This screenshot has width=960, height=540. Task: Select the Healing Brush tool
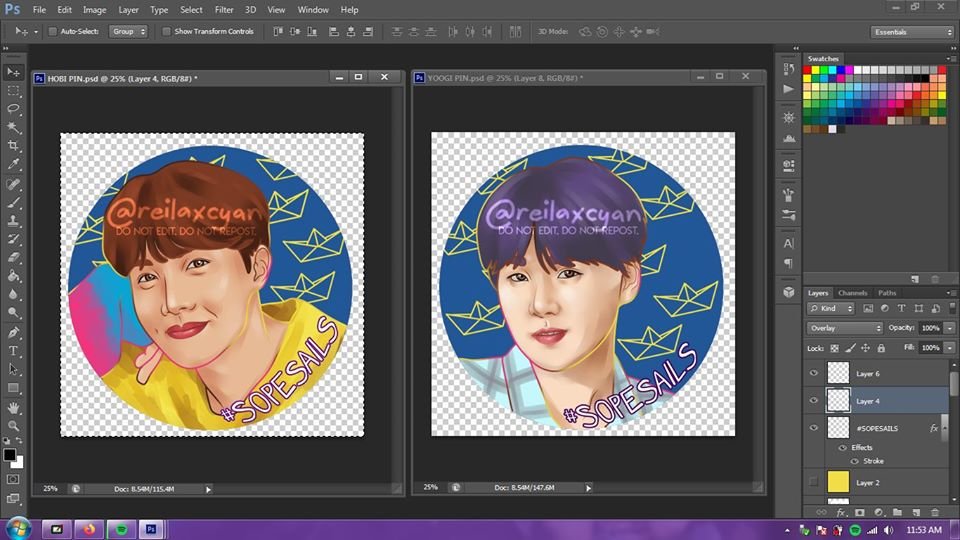click(13, 184)
